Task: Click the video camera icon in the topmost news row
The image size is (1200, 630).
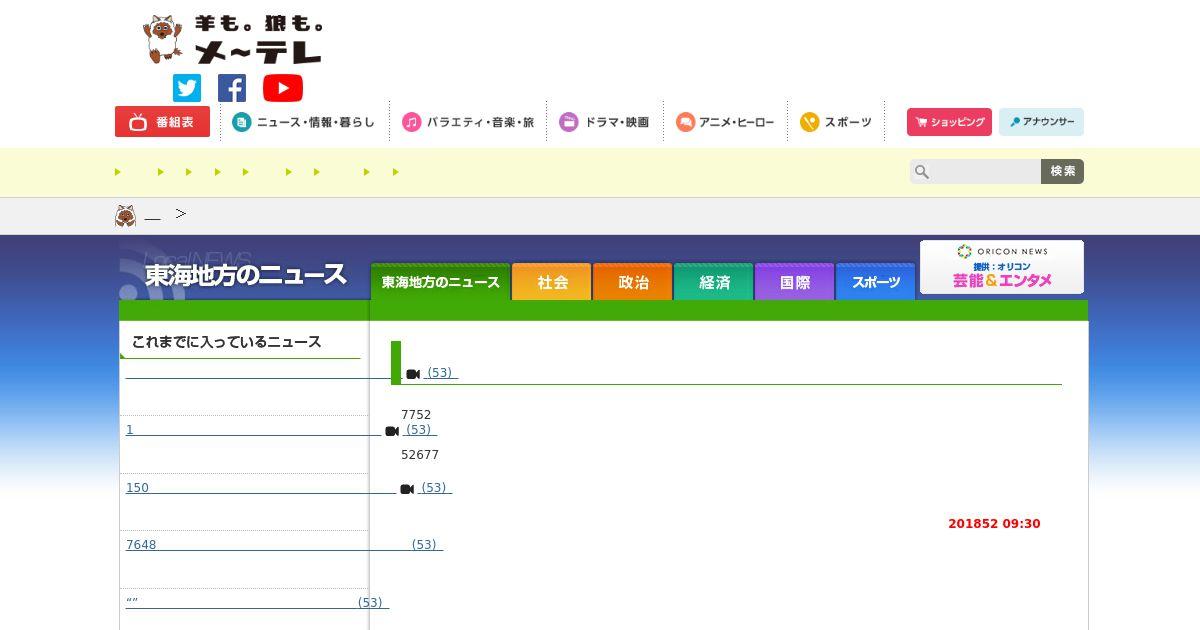Action: click(413, 374)
